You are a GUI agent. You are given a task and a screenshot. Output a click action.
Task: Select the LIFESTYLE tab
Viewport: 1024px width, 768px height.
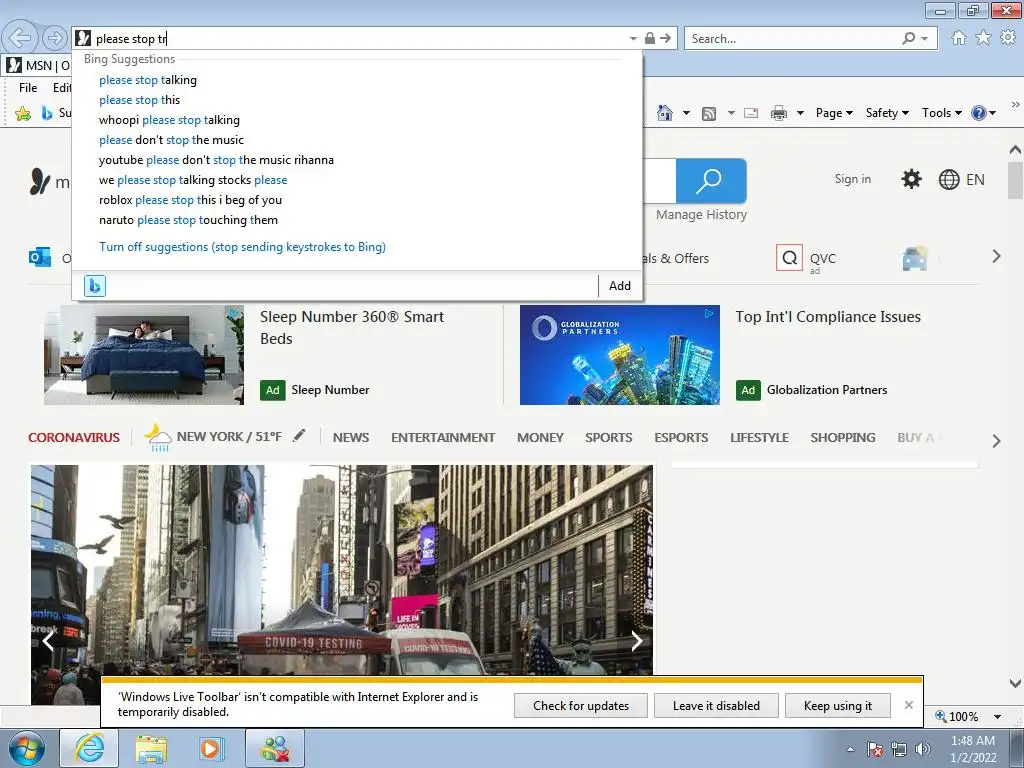tap(760, 438)
